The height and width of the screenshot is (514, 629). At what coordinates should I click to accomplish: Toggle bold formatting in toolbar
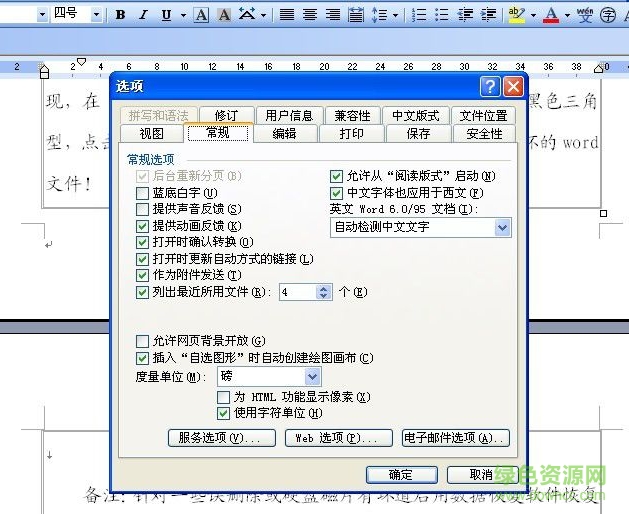point(120,15)
